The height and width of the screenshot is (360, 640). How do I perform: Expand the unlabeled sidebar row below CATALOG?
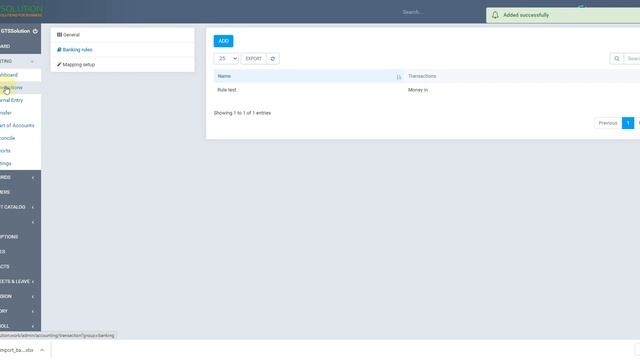33,222
